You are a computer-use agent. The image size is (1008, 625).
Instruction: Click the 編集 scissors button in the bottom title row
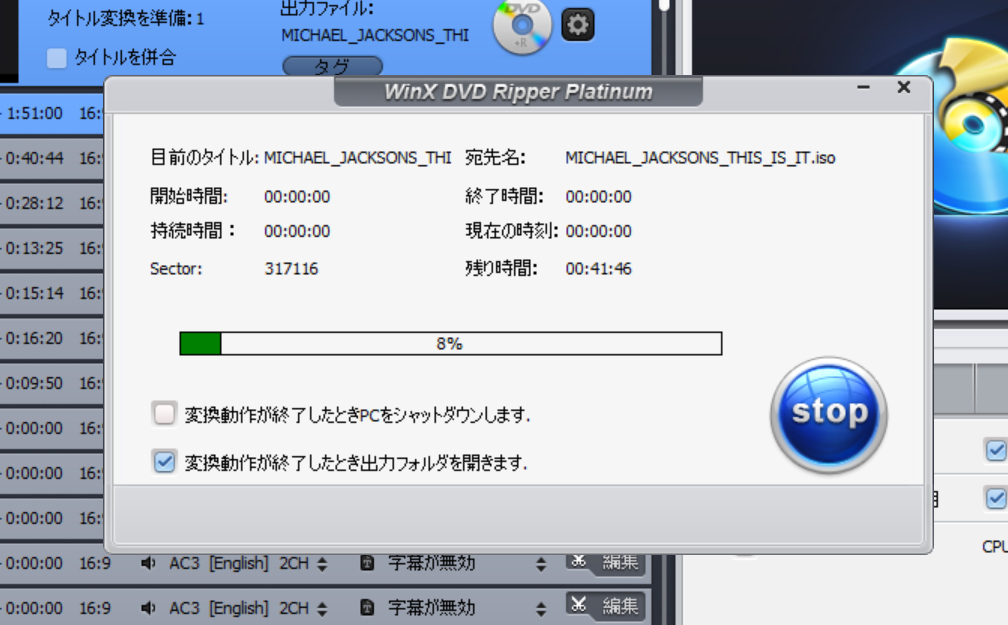coord(605,605)
